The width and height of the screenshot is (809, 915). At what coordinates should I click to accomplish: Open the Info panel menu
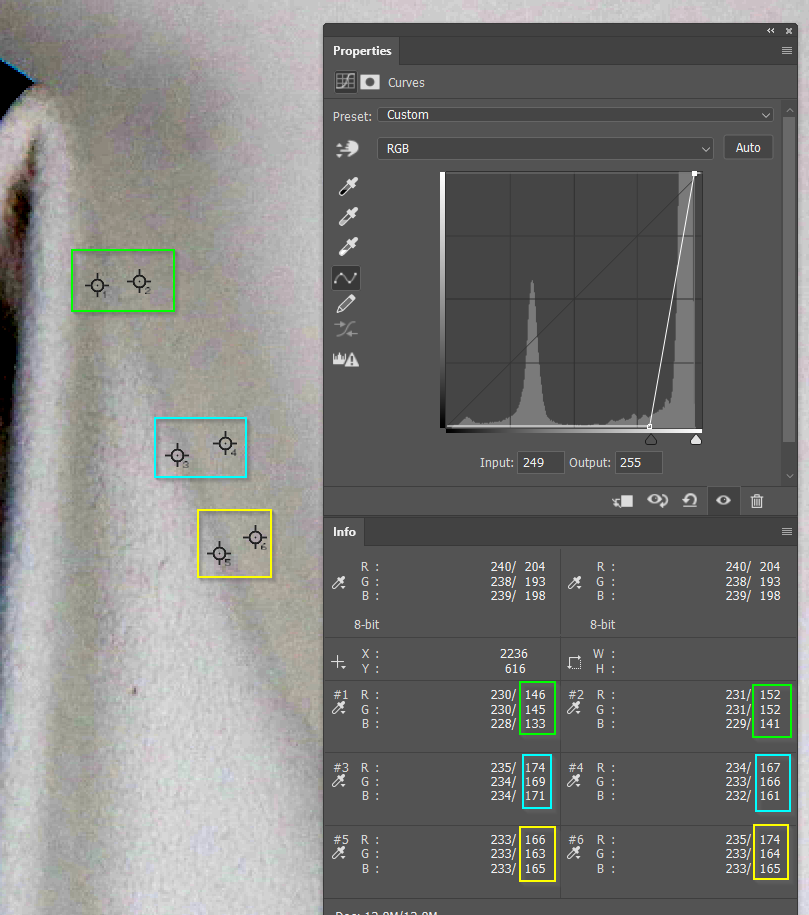pyautogui.click(x=786, y=531)
